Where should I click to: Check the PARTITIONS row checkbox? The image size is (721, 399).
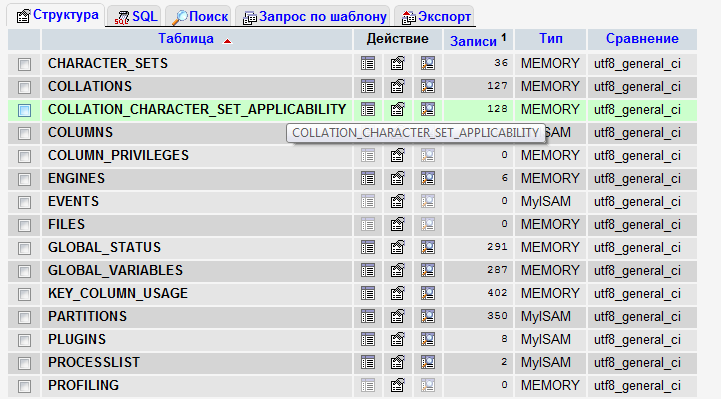pyautogui.click(x=24, y=317)
